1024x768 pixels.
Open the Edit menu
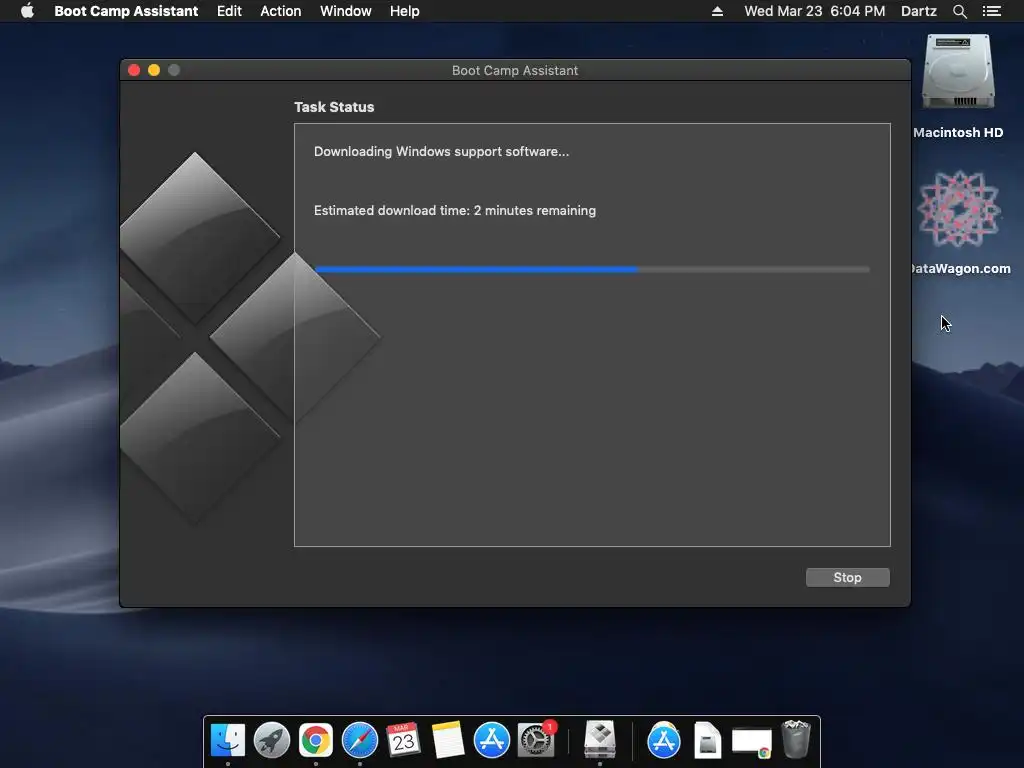229,11
